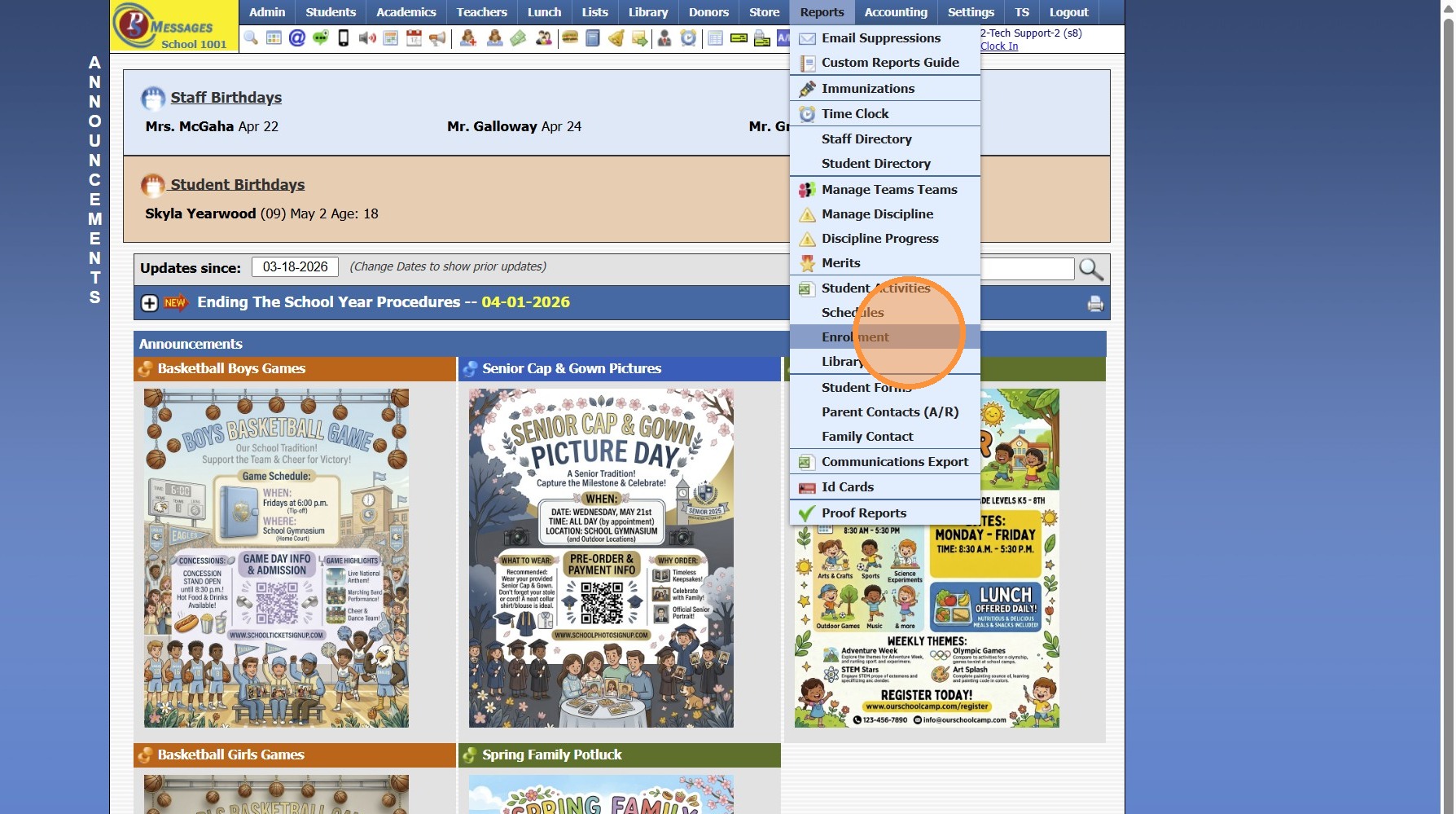The image size is (1456, 814).
Task: Open the hamburger lunch icon
Action: click(570, 38)
